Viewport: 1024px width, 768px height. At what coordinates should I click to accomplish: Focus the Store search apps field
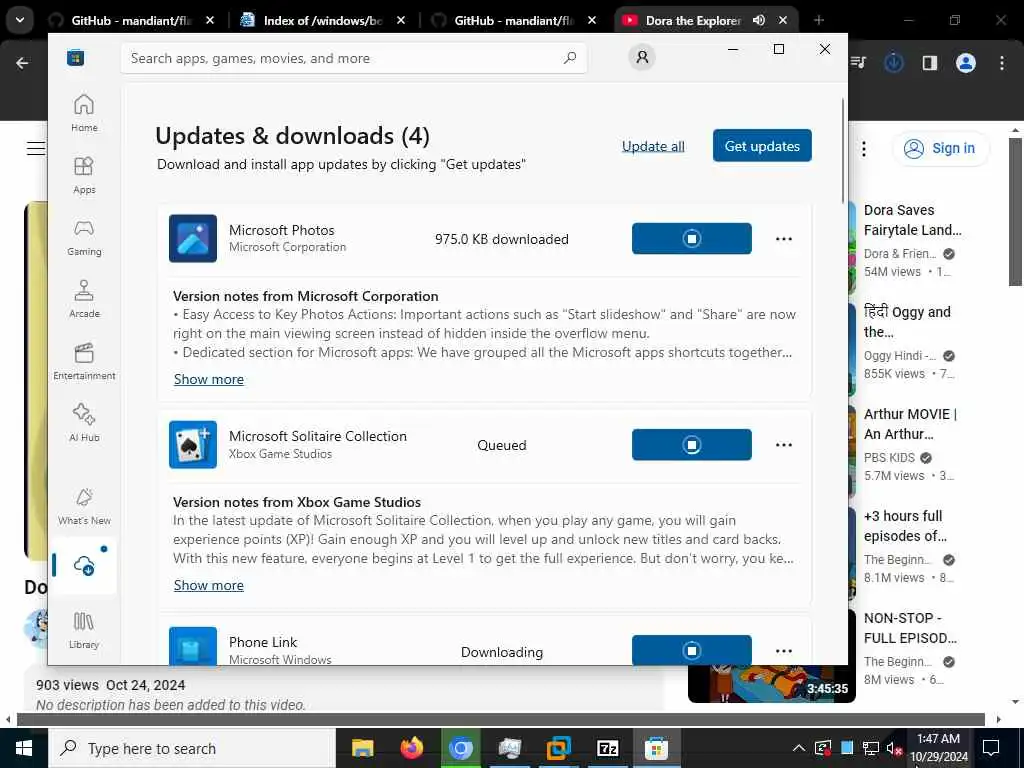[354, 58]
